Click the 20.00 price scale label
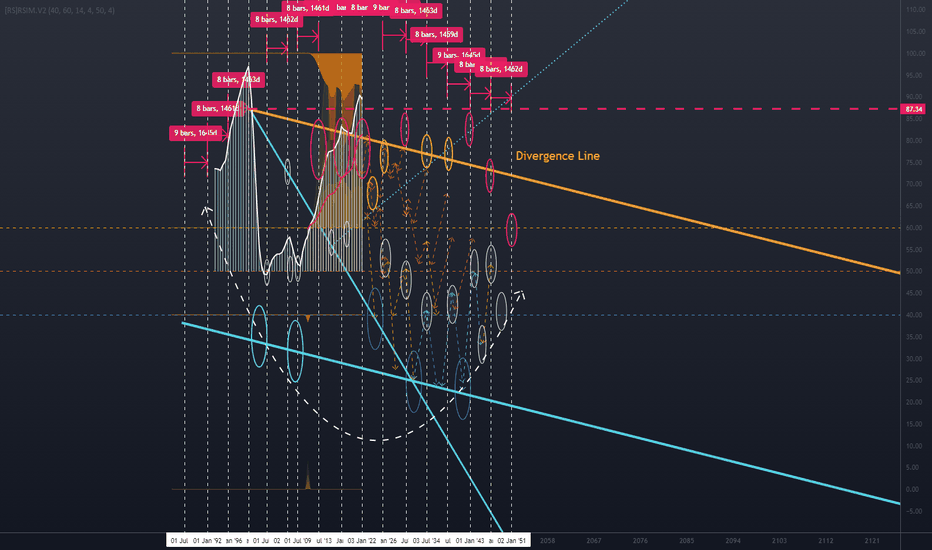932x550 pixels. pyautogui.click(x=915, y=403)
